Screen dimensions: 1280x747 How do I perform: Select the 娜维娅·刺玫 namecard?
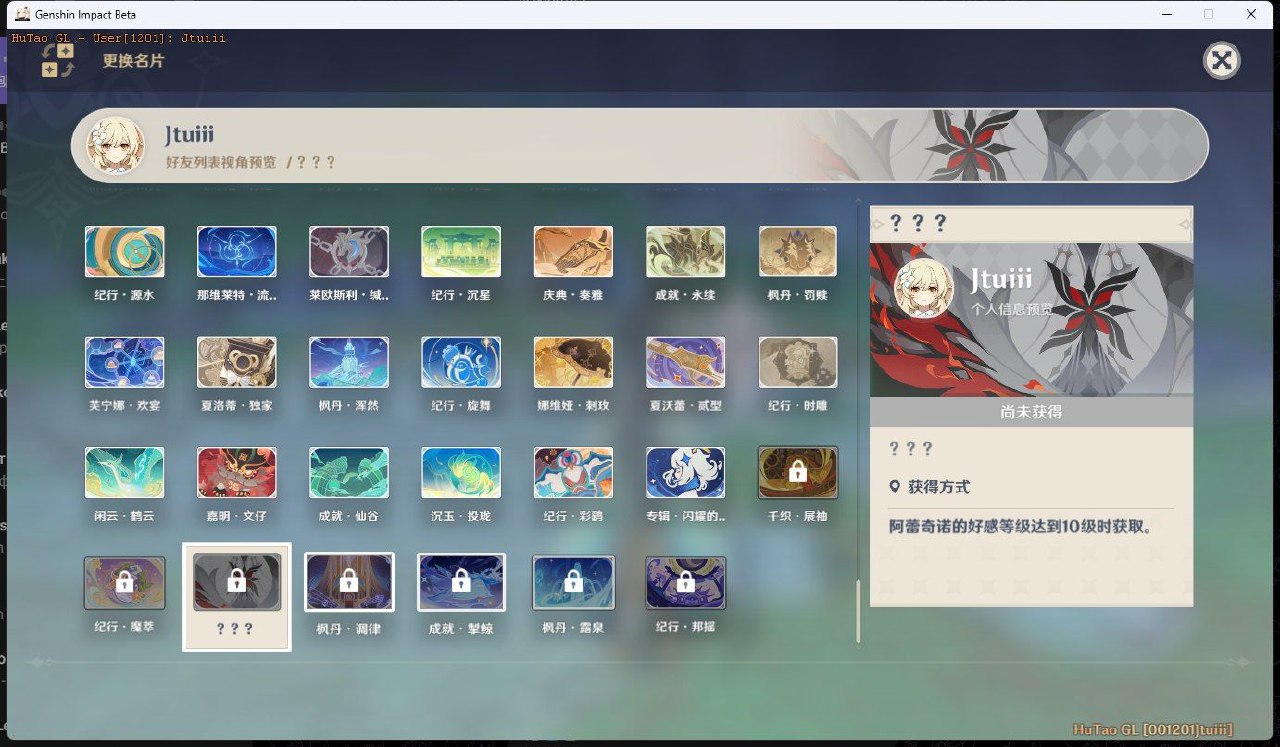pyautogui.click(x=573, y=362)
